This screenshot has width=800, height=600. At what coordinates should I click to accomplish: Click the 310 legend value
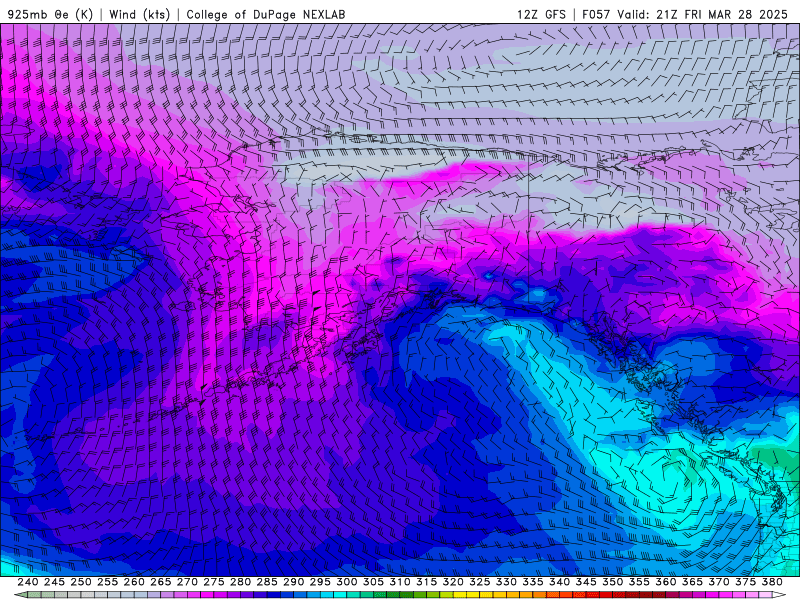pyautogui.click(x=399, y=582)
